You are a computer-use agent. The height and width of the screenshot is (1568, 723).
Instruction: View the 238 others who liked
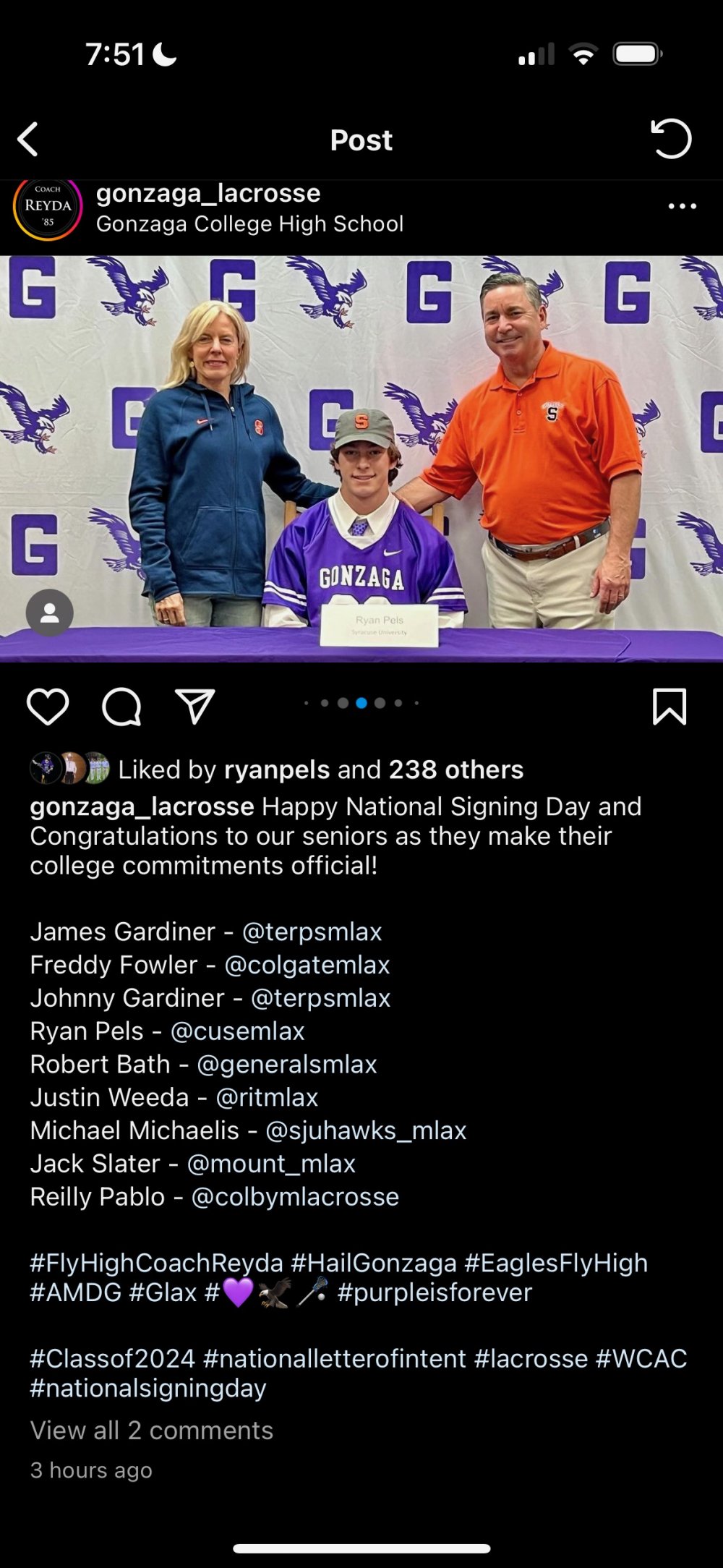tap(455, 770)
